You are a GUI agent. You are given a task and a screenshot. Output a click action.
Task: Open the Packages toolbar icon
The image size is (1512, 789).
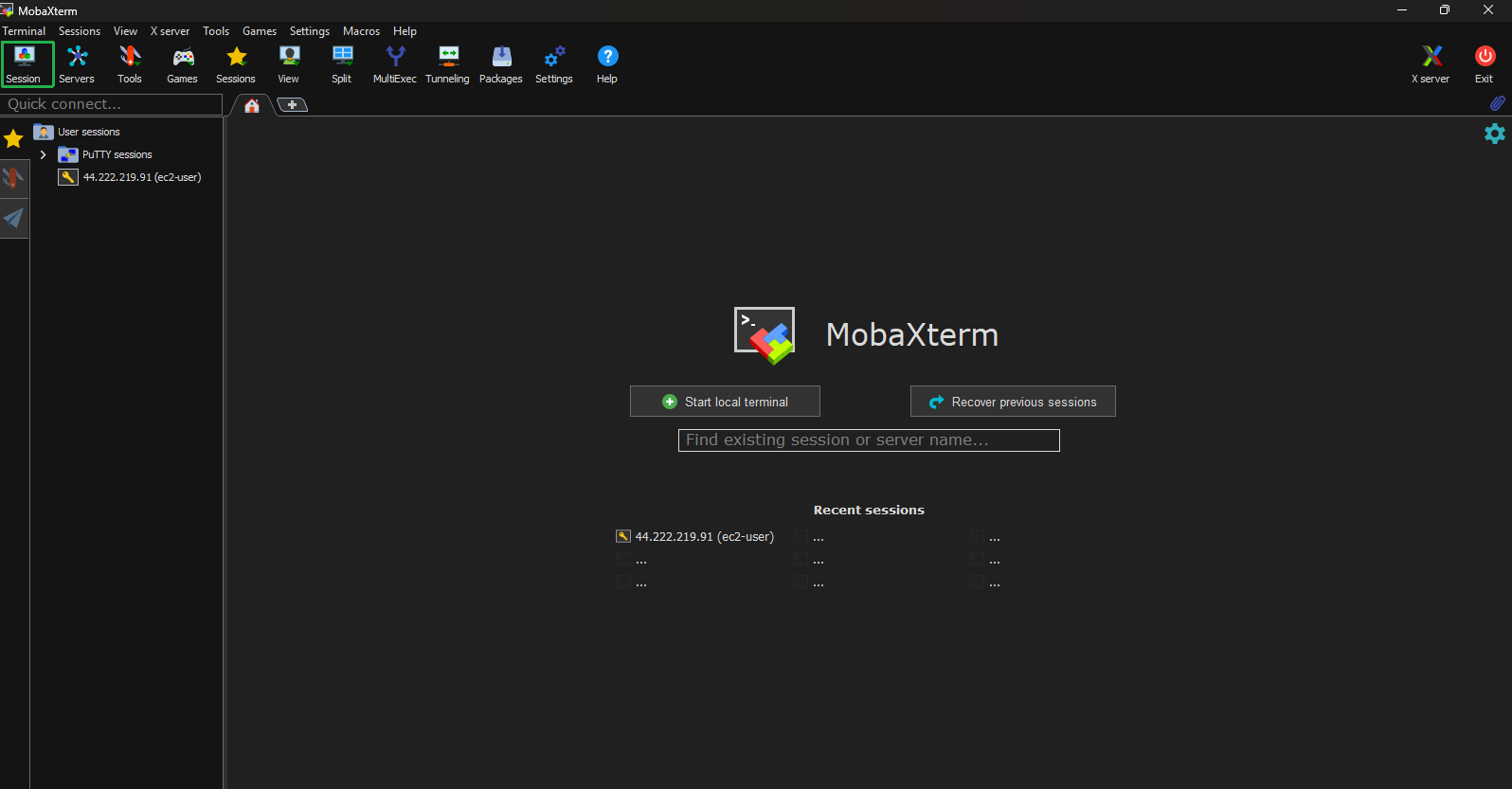[501, 64]
